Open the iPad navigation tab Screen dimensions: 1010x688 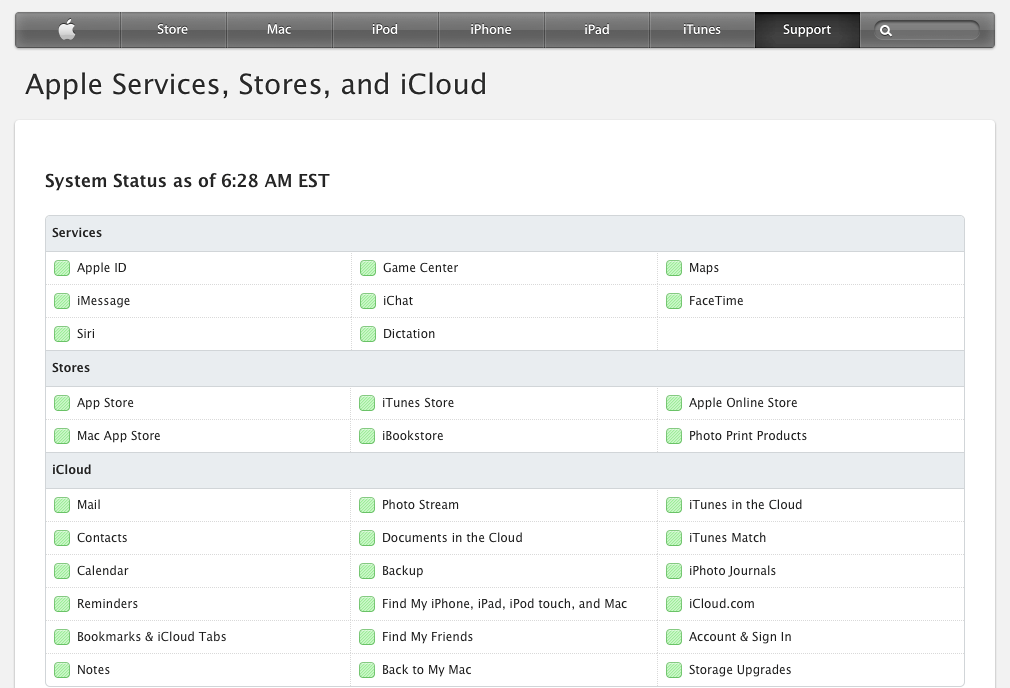tap(596, 30)
